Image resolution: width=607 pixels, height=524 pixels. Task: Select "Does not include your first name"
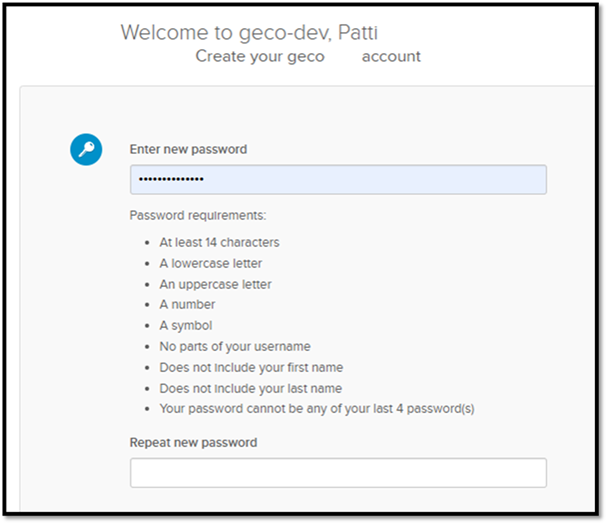(x=251, y=367)
